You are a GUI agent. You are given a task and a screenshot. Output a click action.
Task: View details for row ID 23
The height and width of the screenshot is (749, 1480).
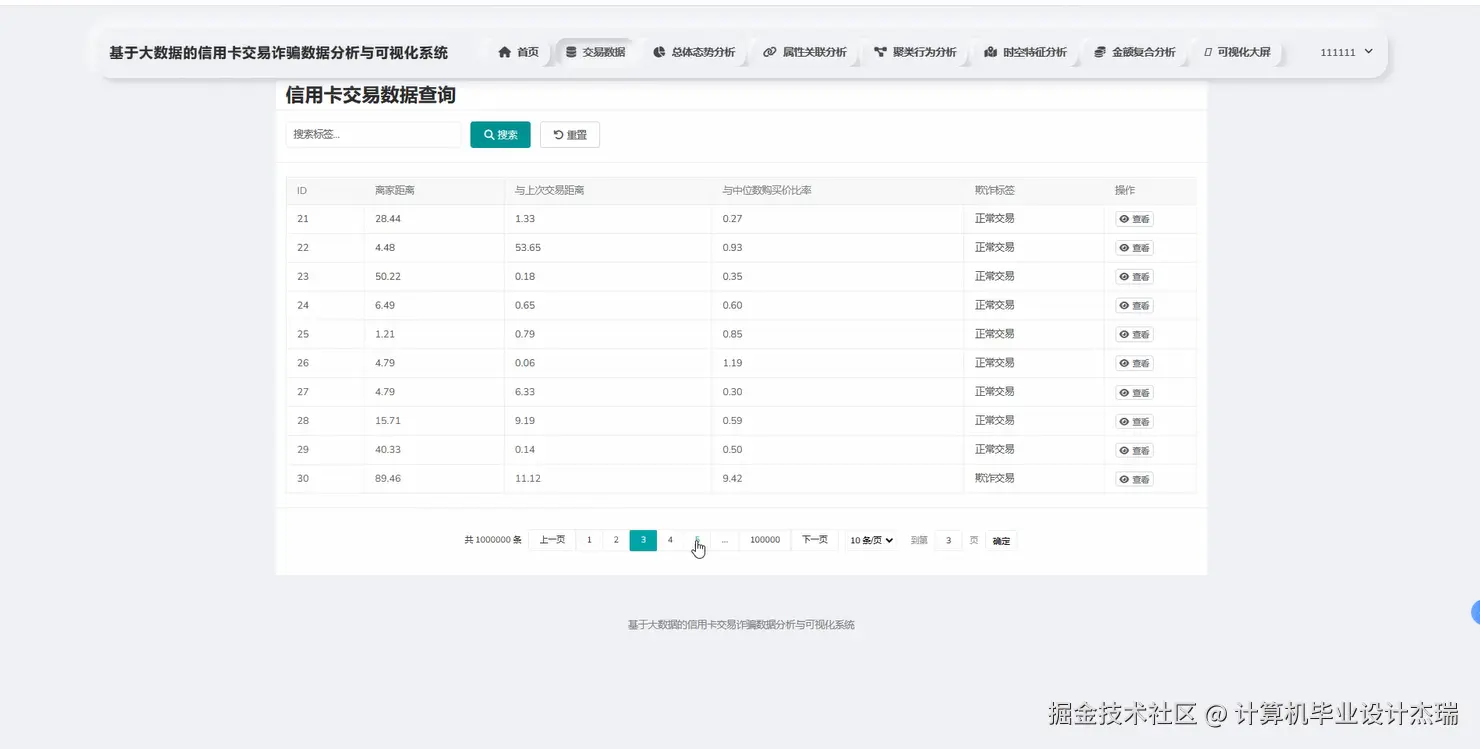point(1134,277)
